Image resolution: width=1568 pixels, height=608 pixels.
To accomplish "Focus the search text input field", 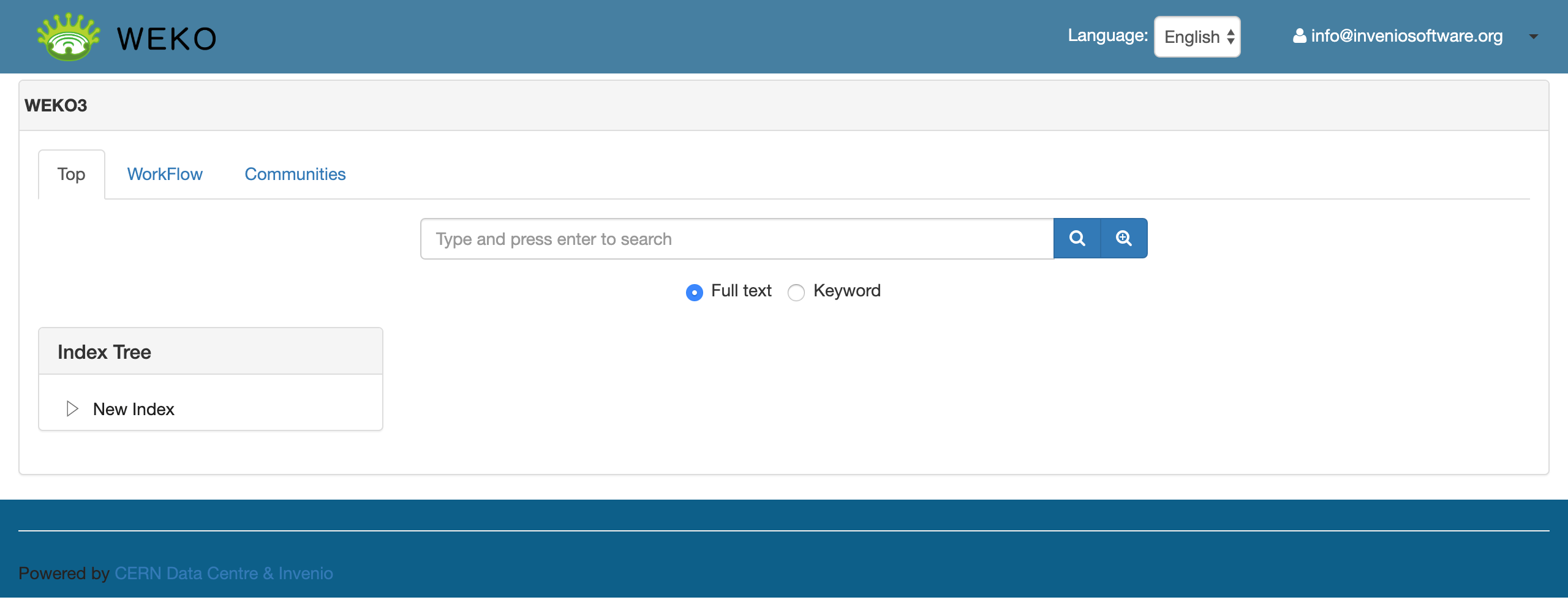I will click(736, 239).
